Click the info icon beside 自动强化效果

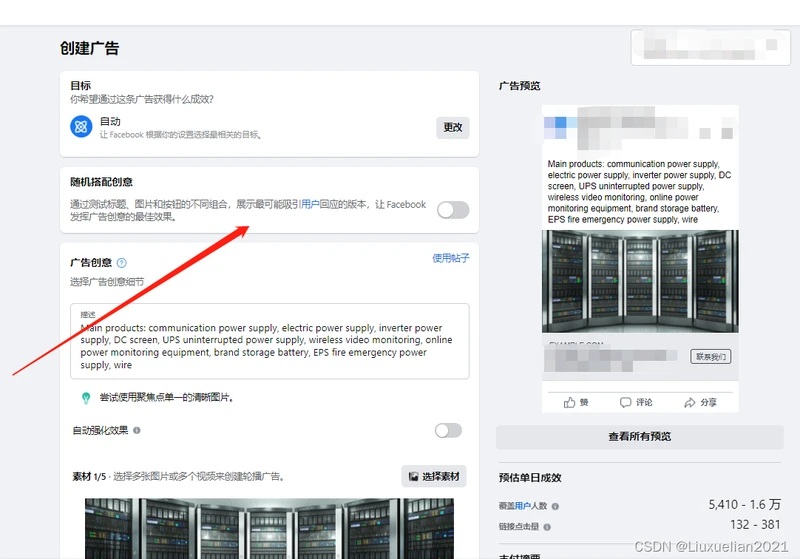pyautogui.click(x=137, y=430)
